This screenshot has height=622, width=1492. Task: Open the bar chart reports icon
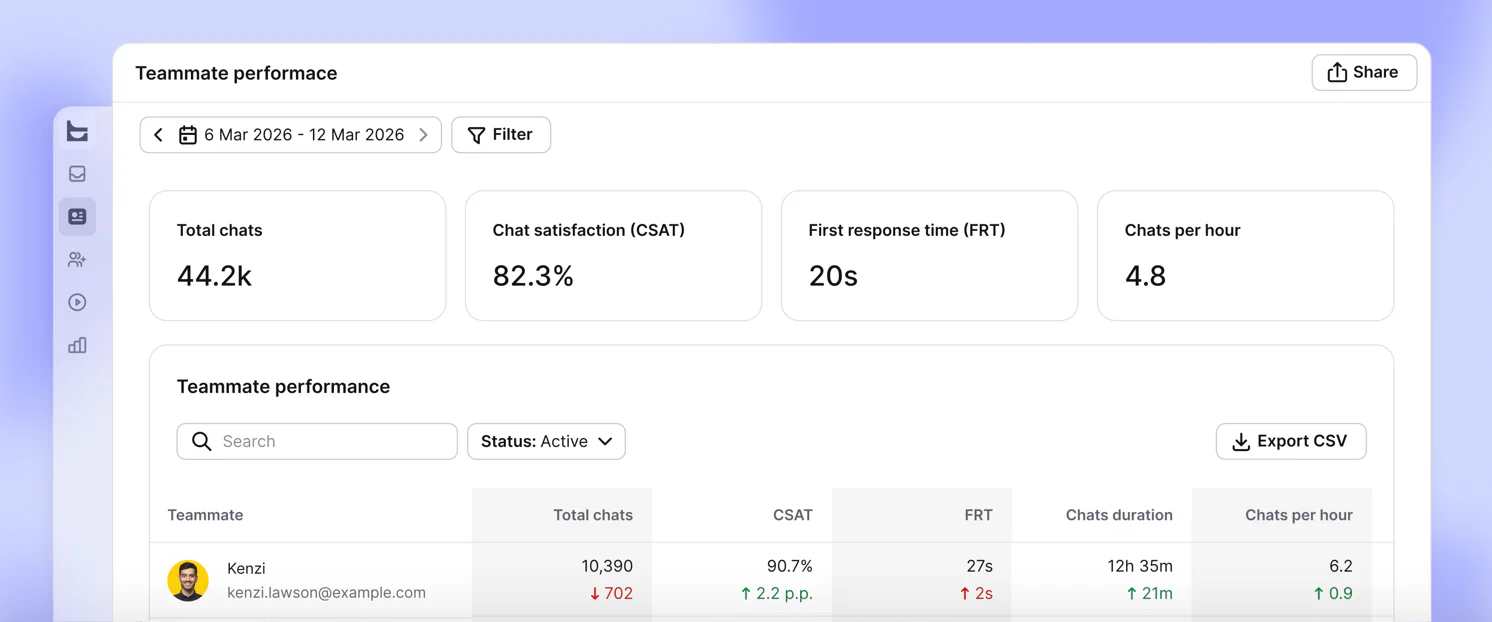(77, 346)
